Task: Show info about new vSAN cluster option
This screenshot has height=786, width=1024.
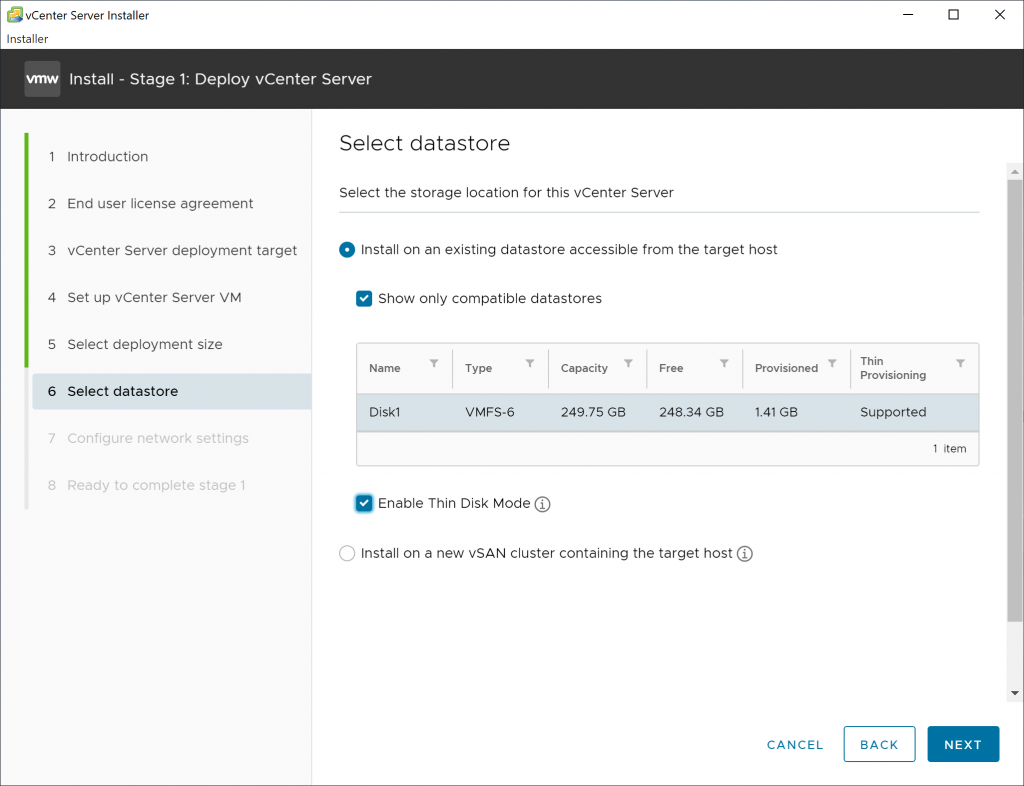Action: (x=744, y=554)
